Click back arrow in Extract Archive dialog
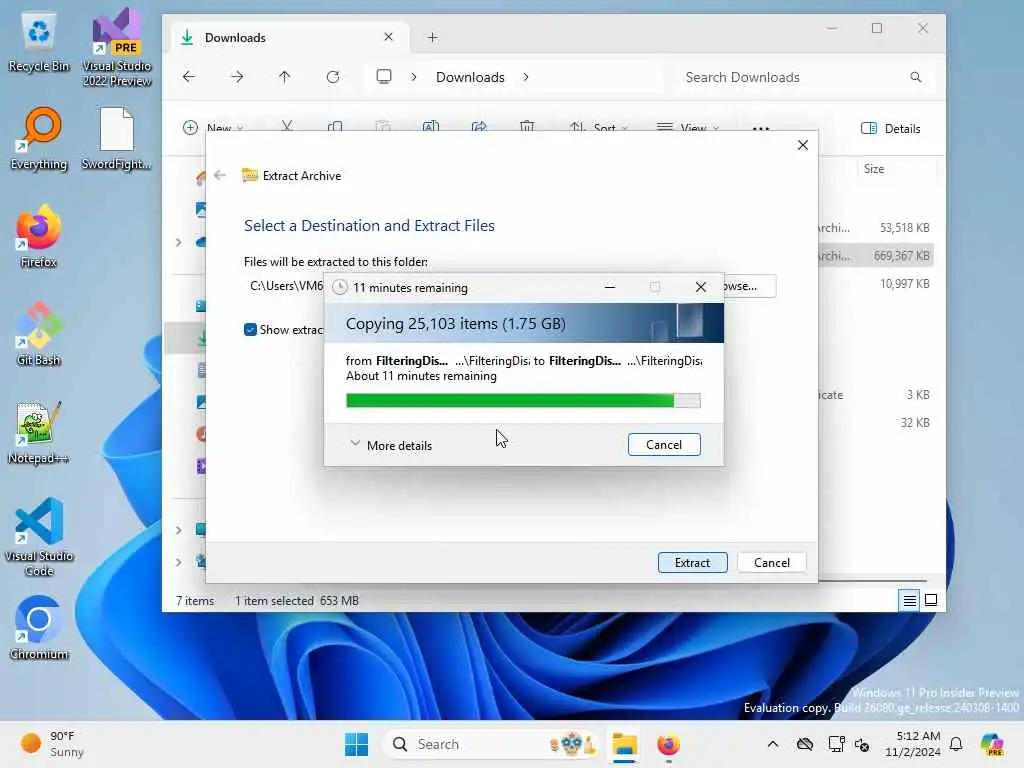Screen dimensions: 1024x768 pyautogui.click(x=220, y=175)
